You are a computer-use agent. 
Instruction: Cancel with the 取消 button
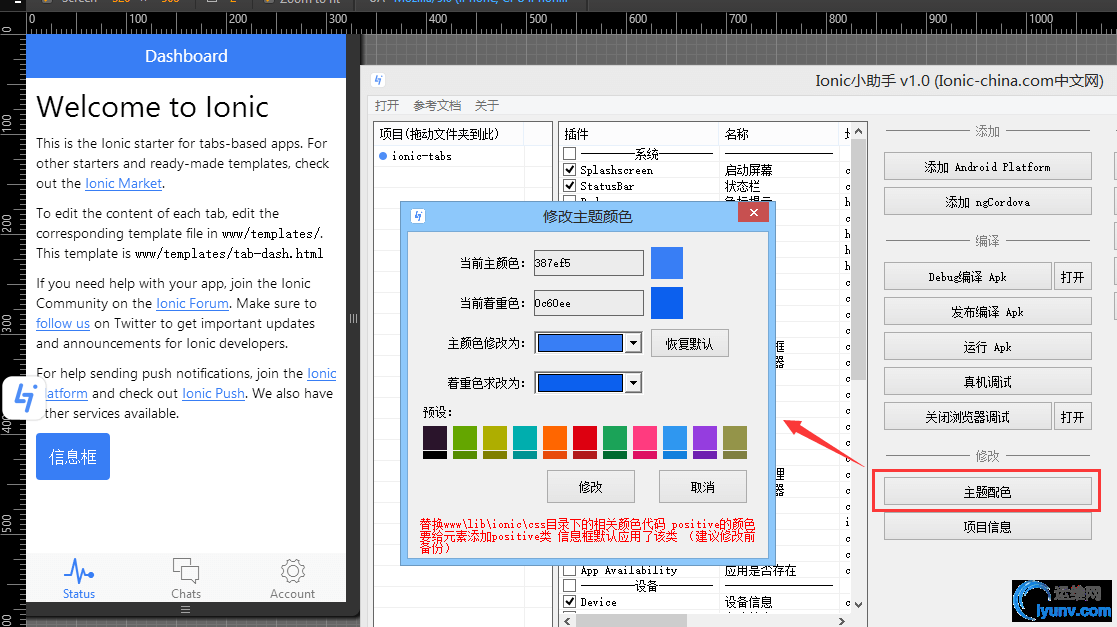click(702, 487)
